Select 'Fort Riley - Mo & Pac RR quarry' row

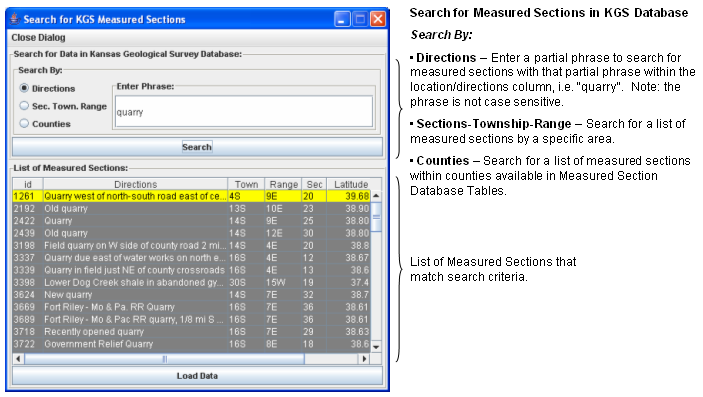click(x=191, y=319)
